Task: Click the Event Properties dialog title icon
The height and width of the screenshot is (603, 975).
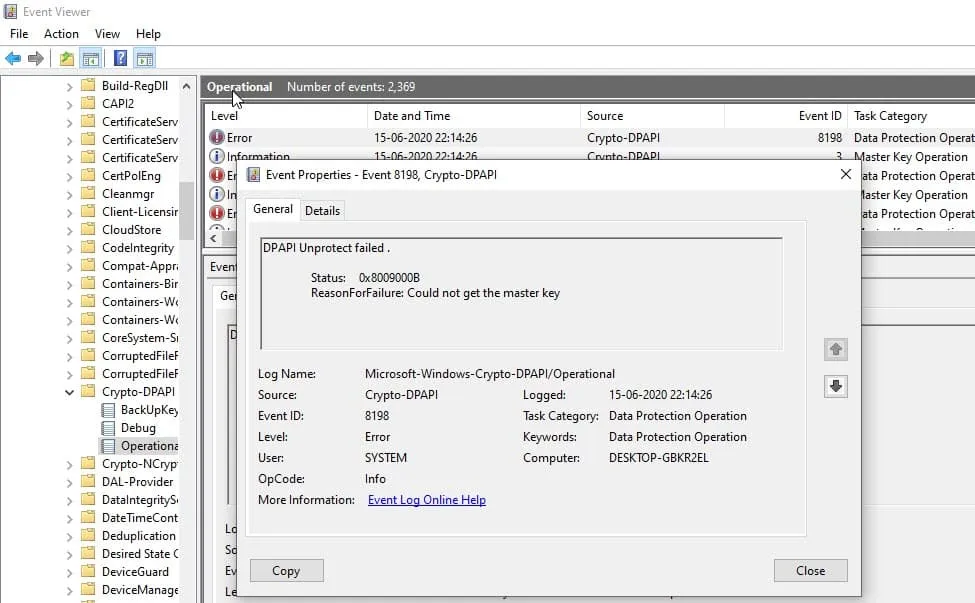Action: tap(253, 175)
